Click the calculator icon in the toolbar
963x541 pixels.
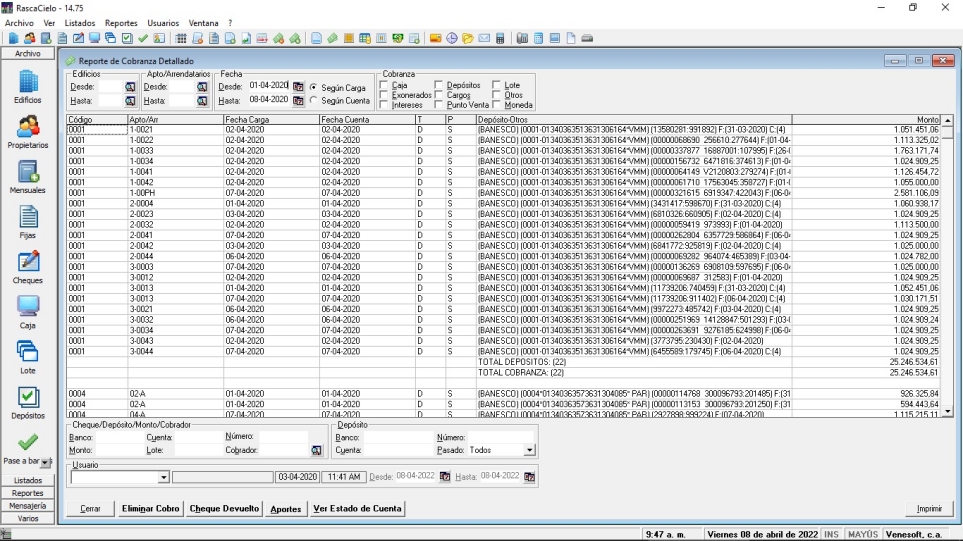point(500,38)
